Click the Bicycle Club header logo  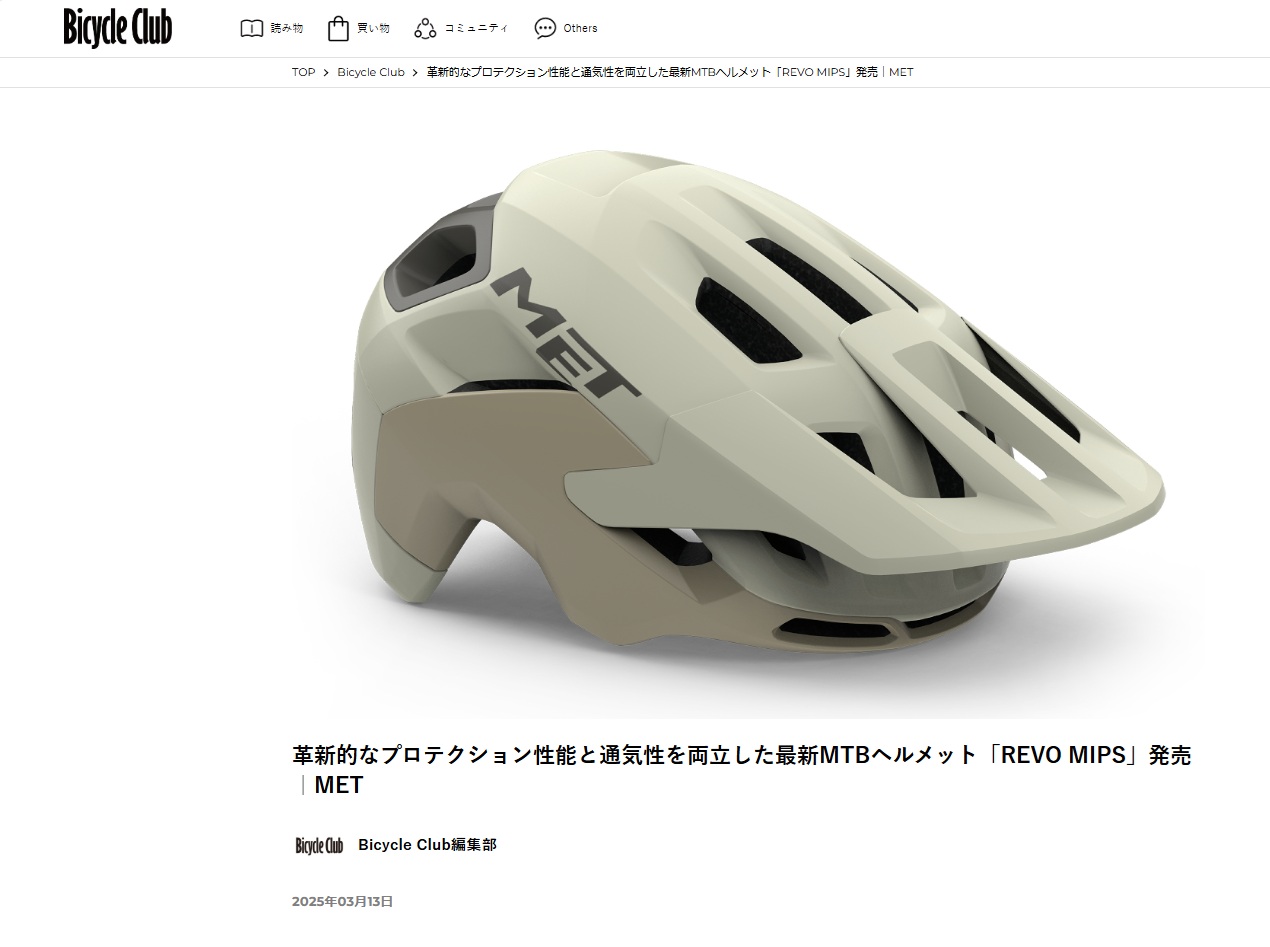click(x=118, y=27)
